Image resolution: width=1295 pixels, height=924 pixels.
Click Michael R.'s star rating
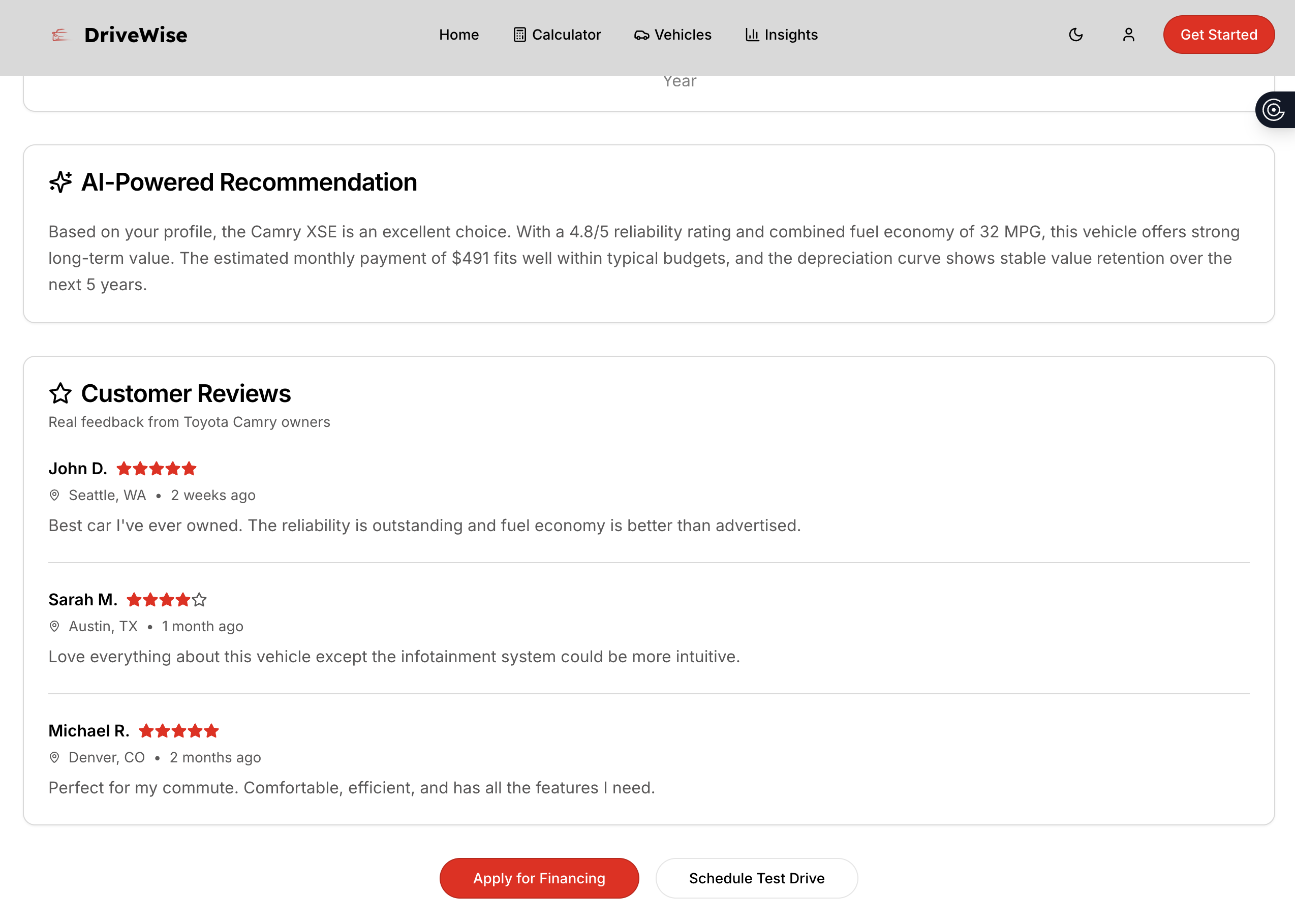point(179,730)
